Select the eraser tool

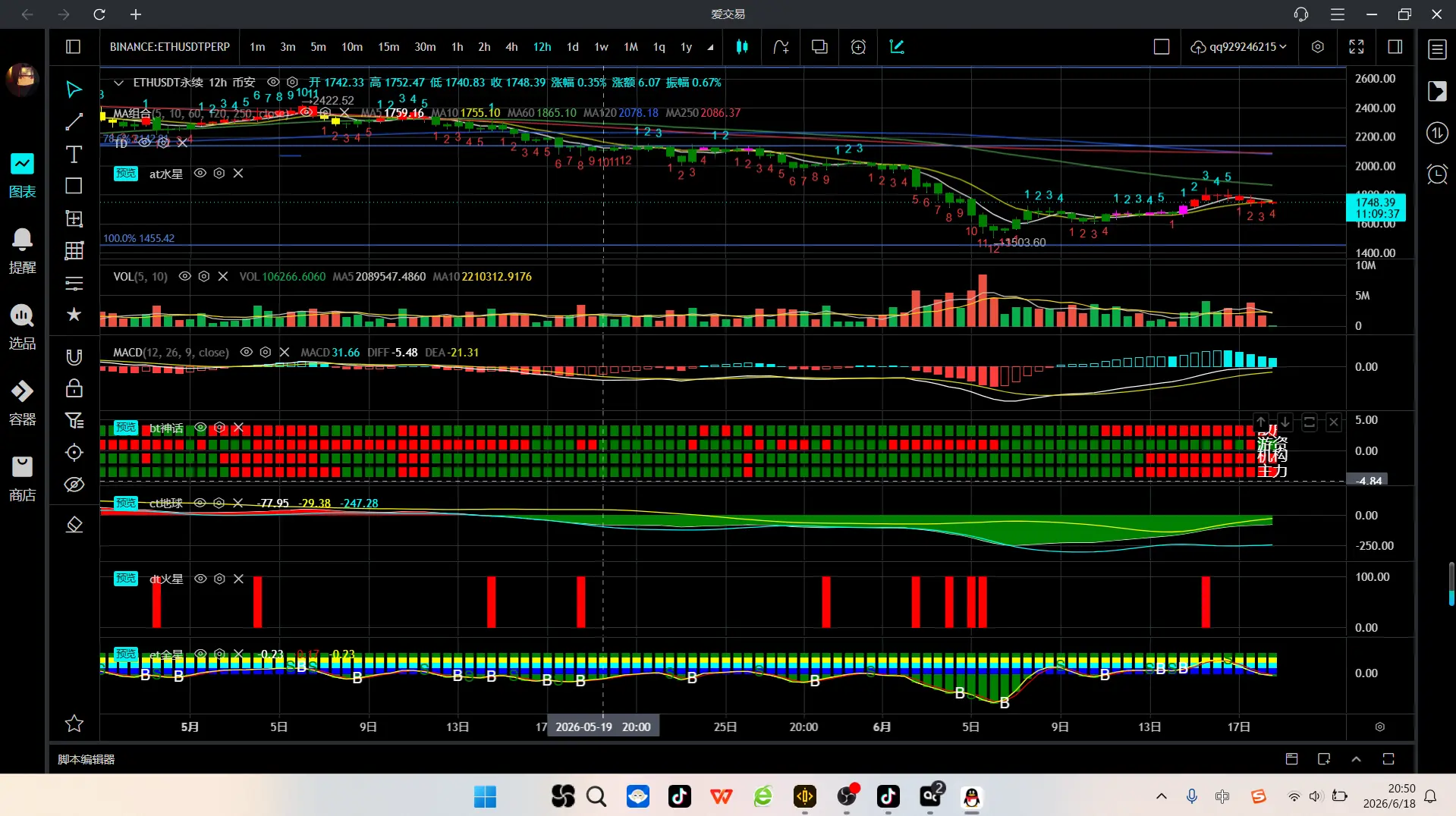(74, 525)
